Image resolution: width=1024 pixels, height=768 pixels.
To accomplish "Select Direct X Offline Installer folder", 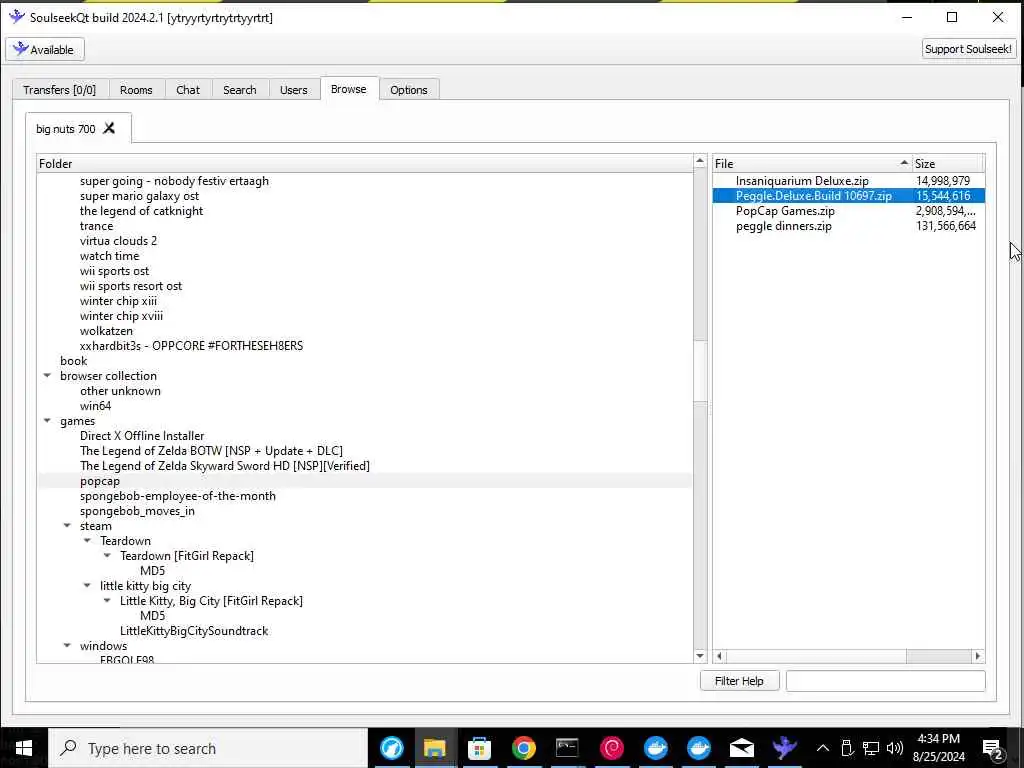I will [x=142, y=436].
